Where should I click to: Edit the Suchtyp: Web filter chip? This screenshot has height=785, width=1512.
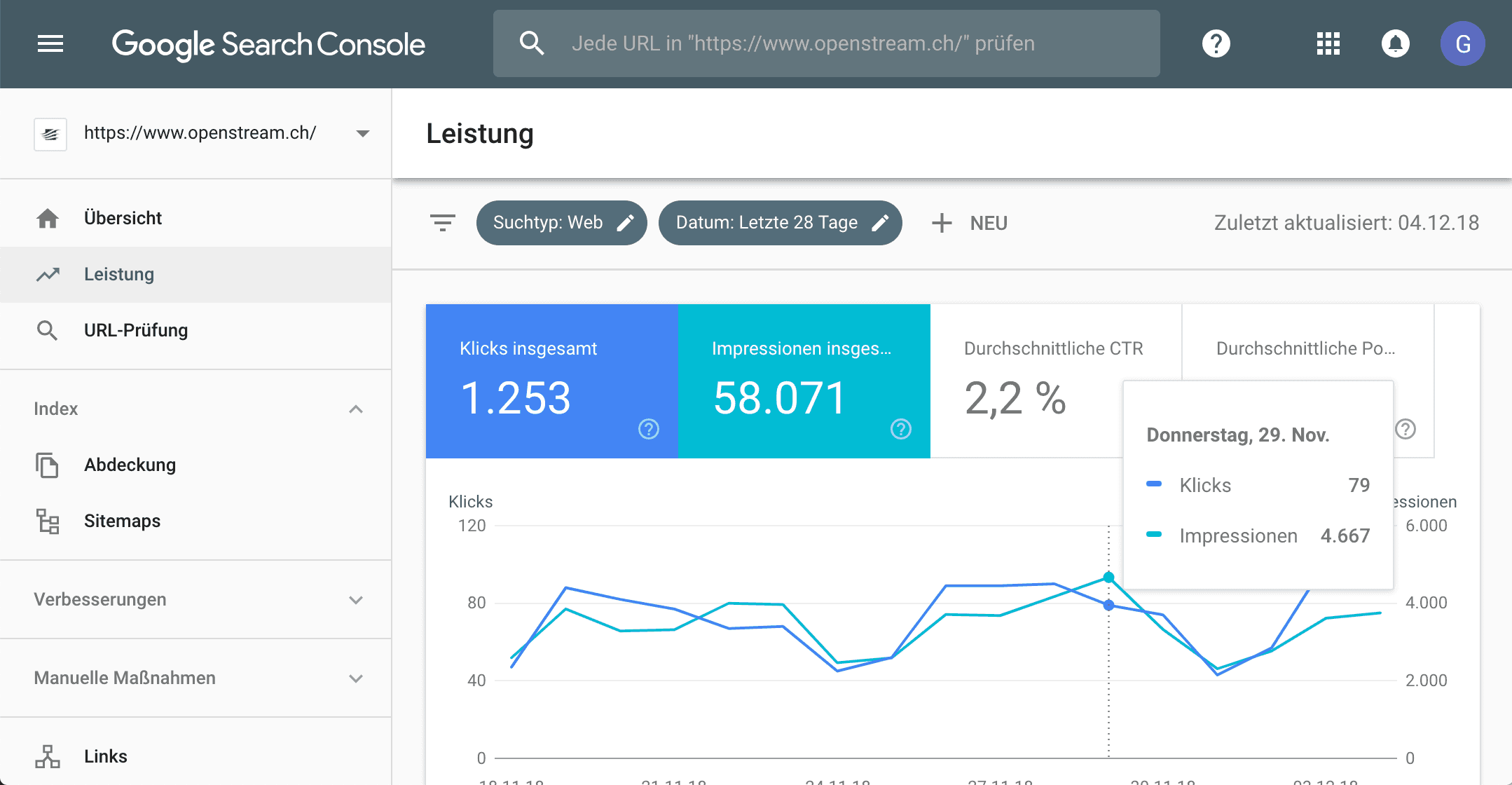pos(561,223)
